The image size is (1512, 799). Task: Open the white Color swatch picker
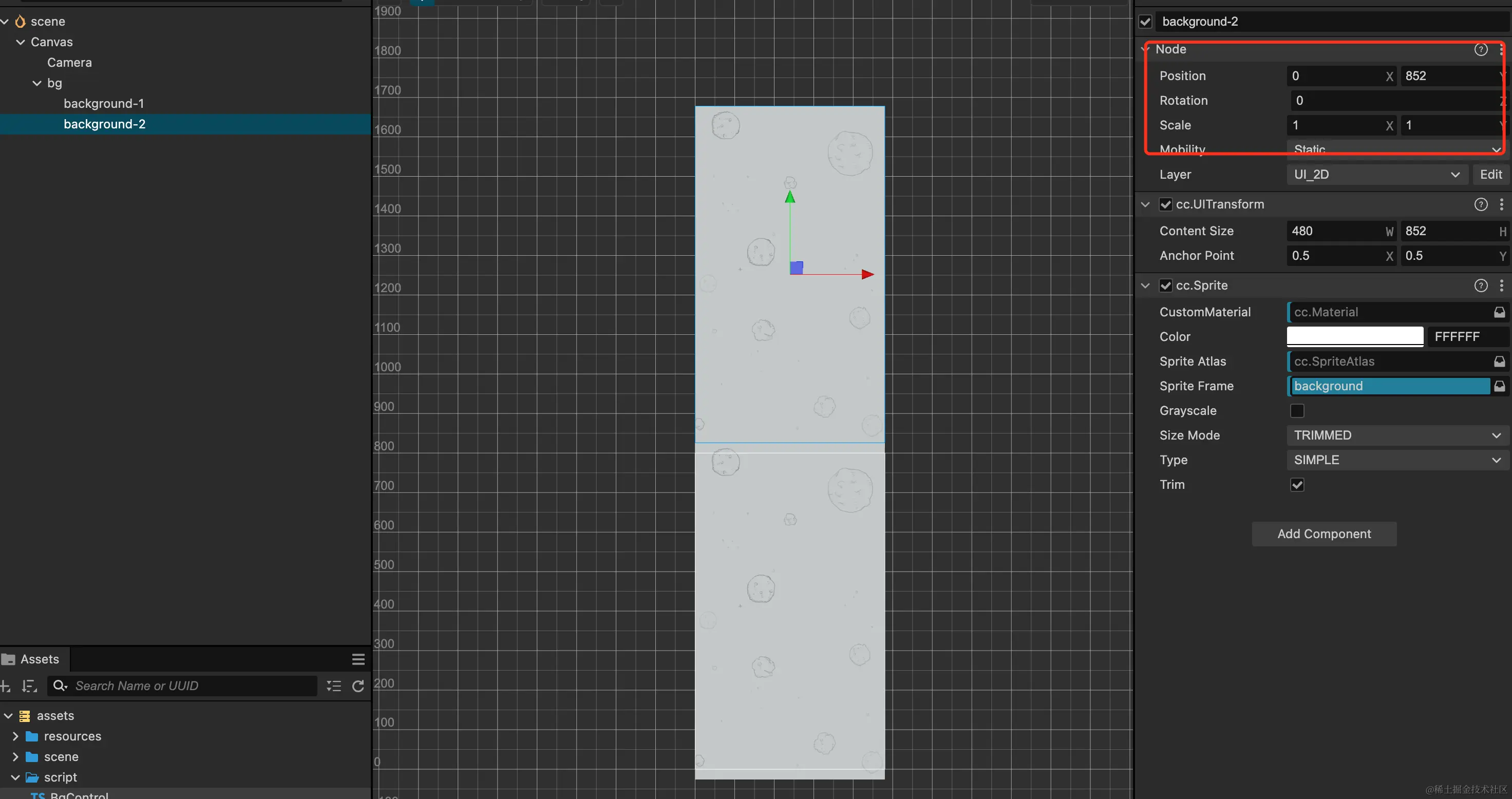tap(1355, 337)
